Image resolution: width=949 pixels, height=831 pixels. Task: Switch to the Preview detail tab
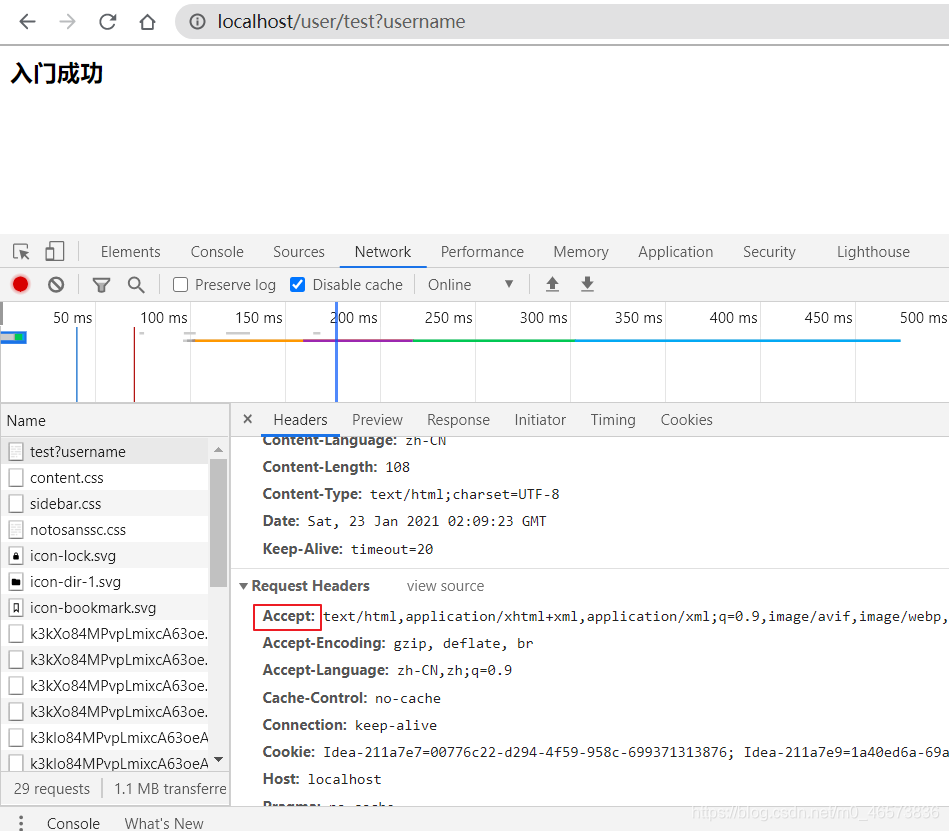pos(377,420)
